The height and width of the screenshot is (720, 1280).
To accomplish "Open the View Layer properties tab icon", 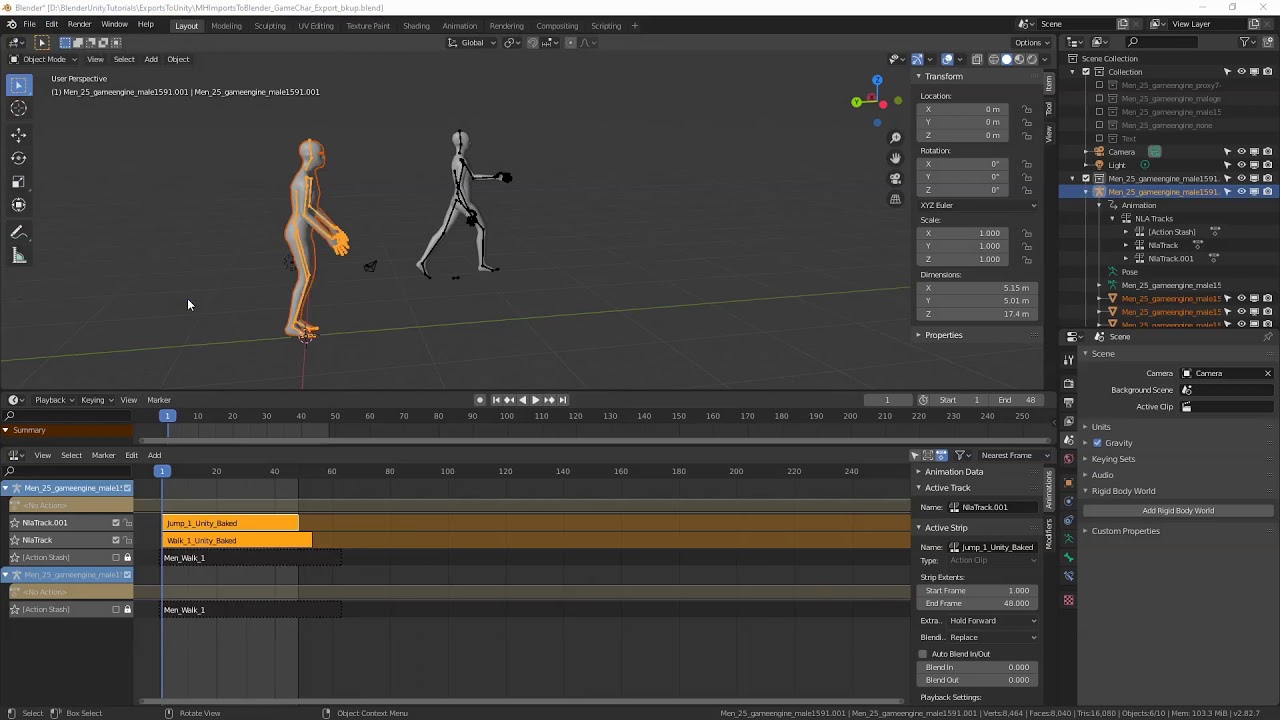I will coord(1068,421).
